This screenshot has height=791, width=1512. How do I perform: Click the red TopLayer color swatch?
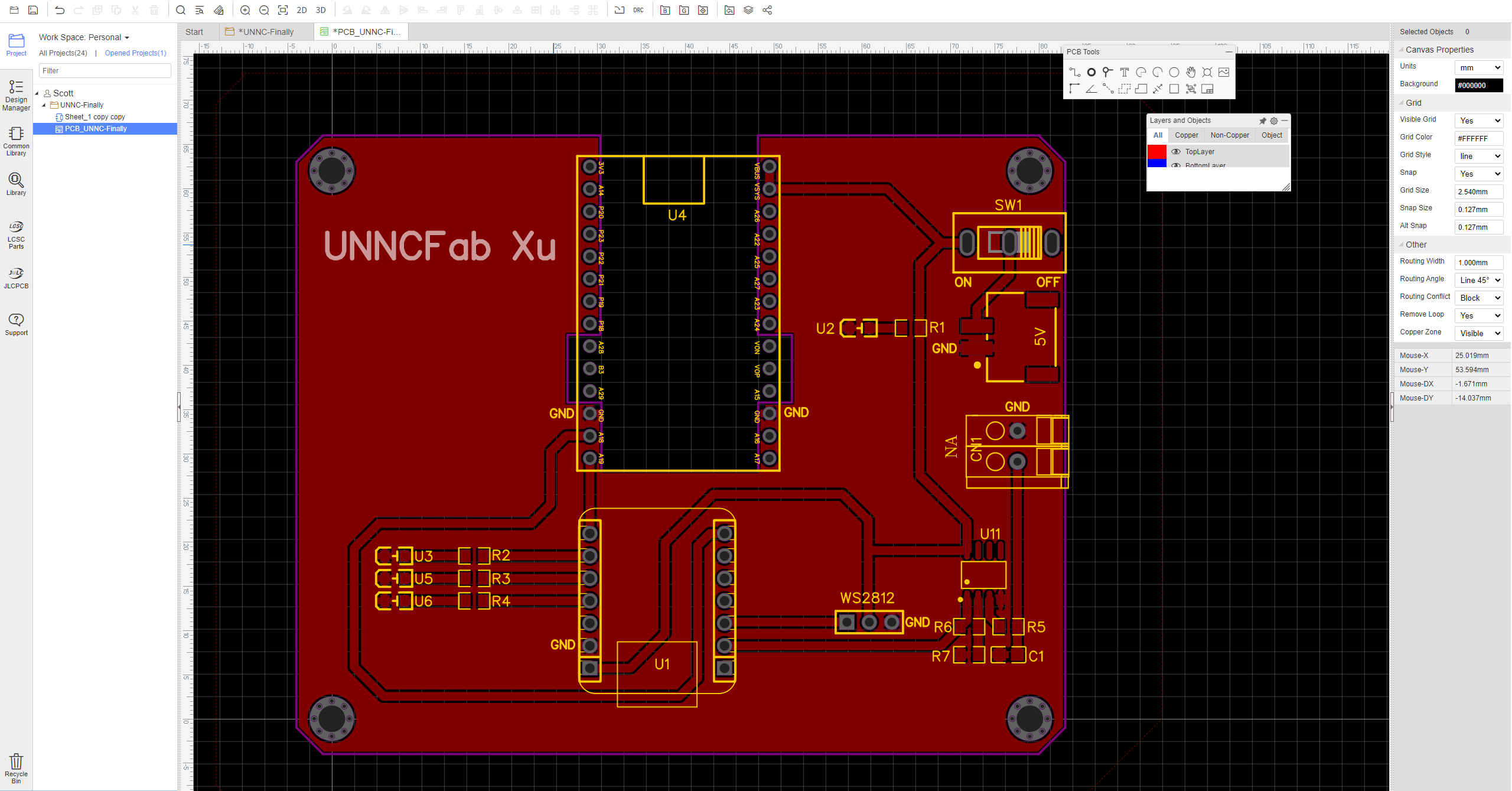(x=1157, y=152)
